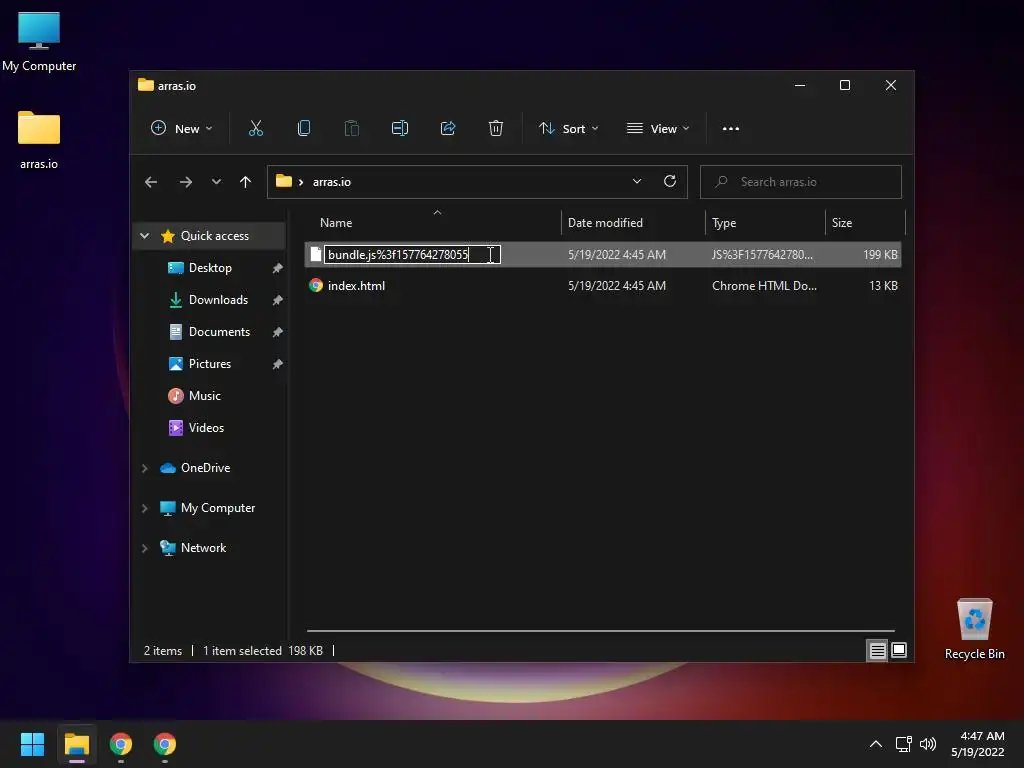Click the Paste clipboard icon
1024x768 pixels.
351,128
